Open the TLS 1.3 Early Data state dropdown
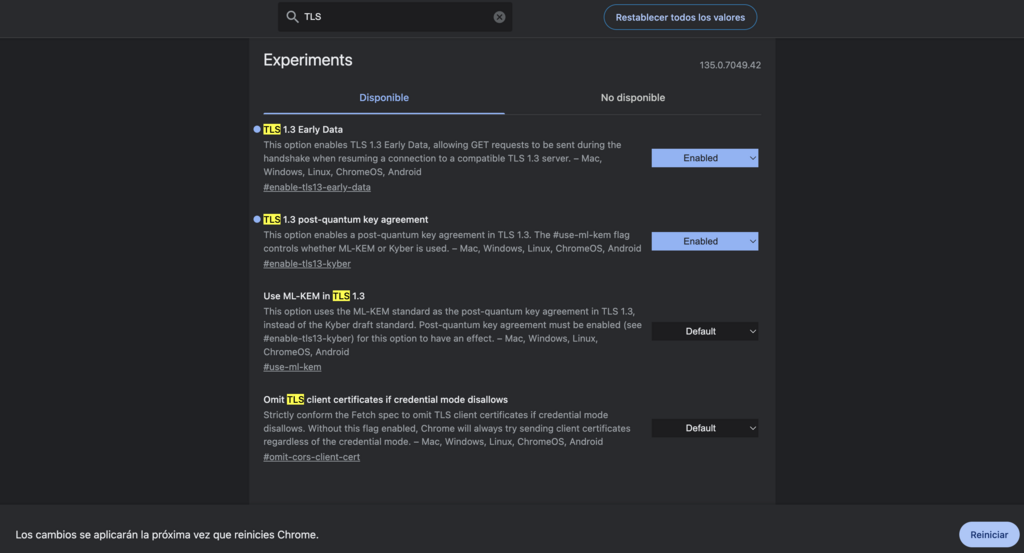This screenshot has width=1024, height=553. click(704, 158)
